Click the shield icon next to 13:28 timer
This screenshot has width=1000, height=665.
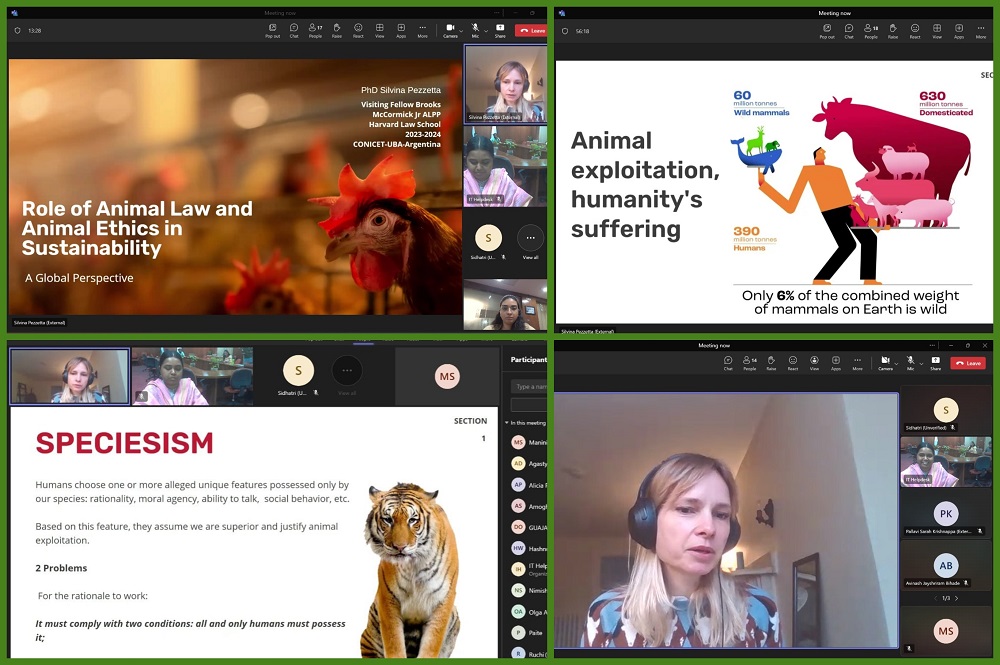click(x=17, y=31)
